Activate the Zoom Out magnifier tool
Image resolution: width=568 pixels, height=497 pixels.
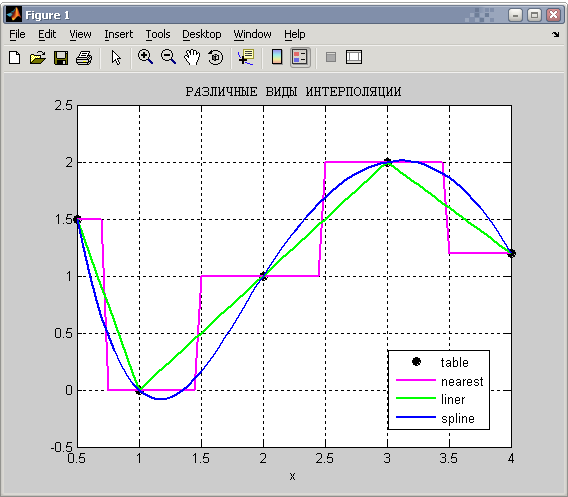tap(168, 57)
